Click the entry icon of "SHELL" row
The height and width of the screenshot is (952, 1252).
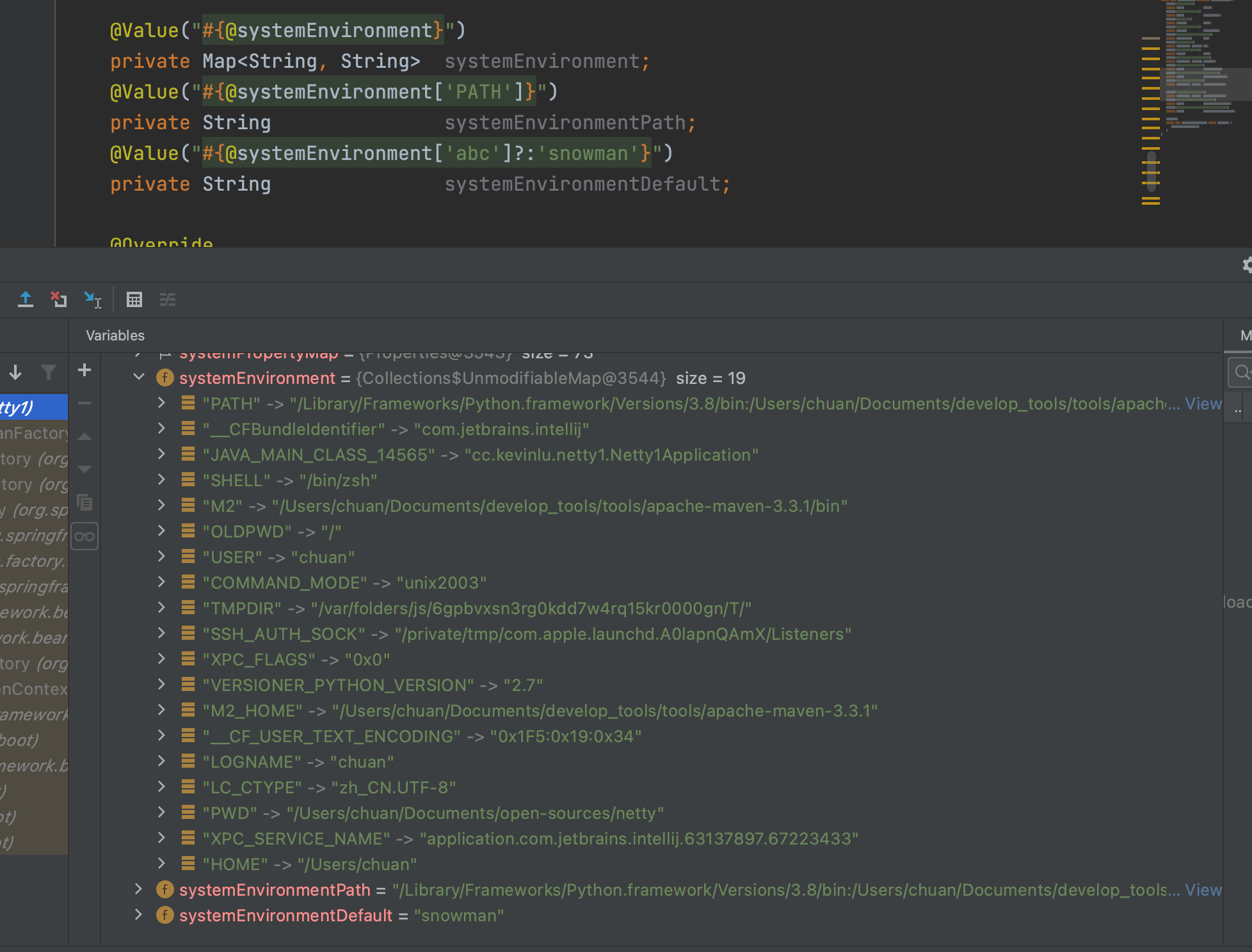pos(188,480)
